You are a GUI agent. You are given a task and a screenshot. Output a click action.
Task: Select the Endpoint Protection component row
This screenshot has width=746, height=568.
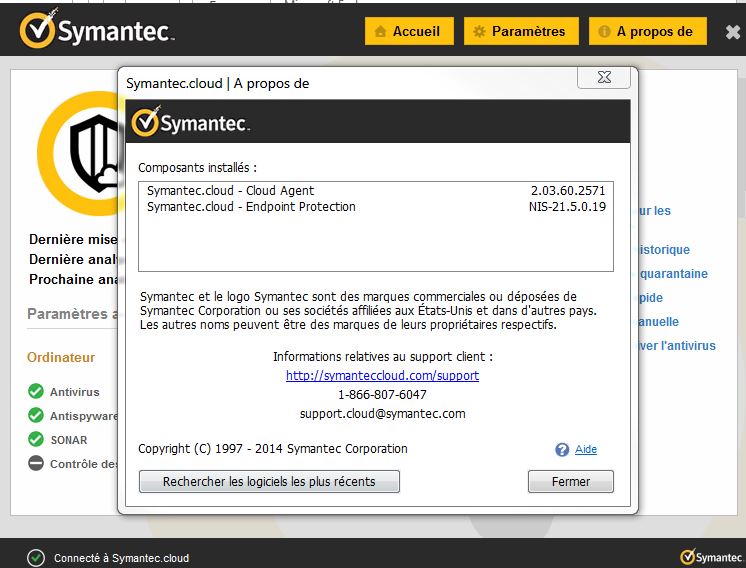point(375,207)
